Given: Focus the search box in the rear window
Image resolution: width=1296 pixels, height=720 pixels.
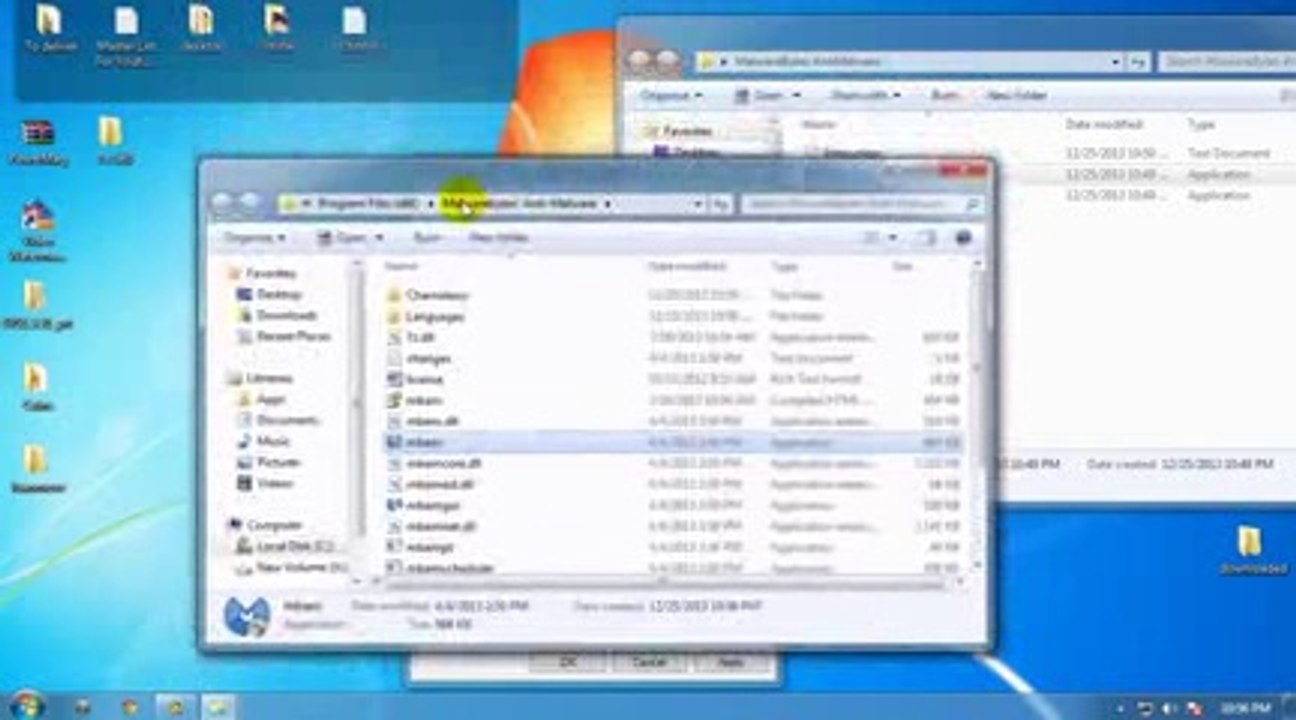Looking at the screenshot, I should 1226,62.
